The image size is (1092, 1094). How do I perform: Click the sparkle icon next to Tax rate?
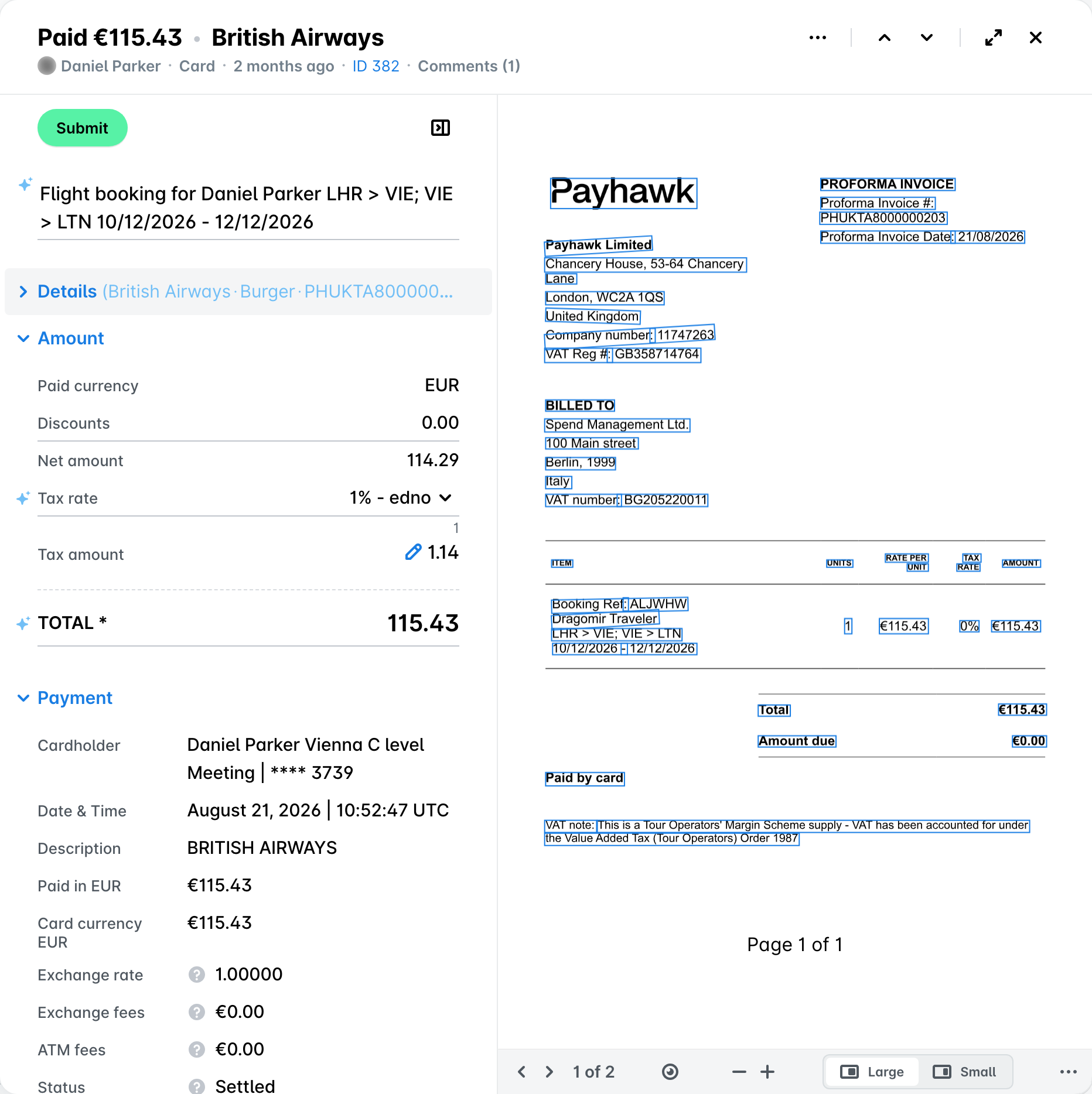(x=23, y=498)
